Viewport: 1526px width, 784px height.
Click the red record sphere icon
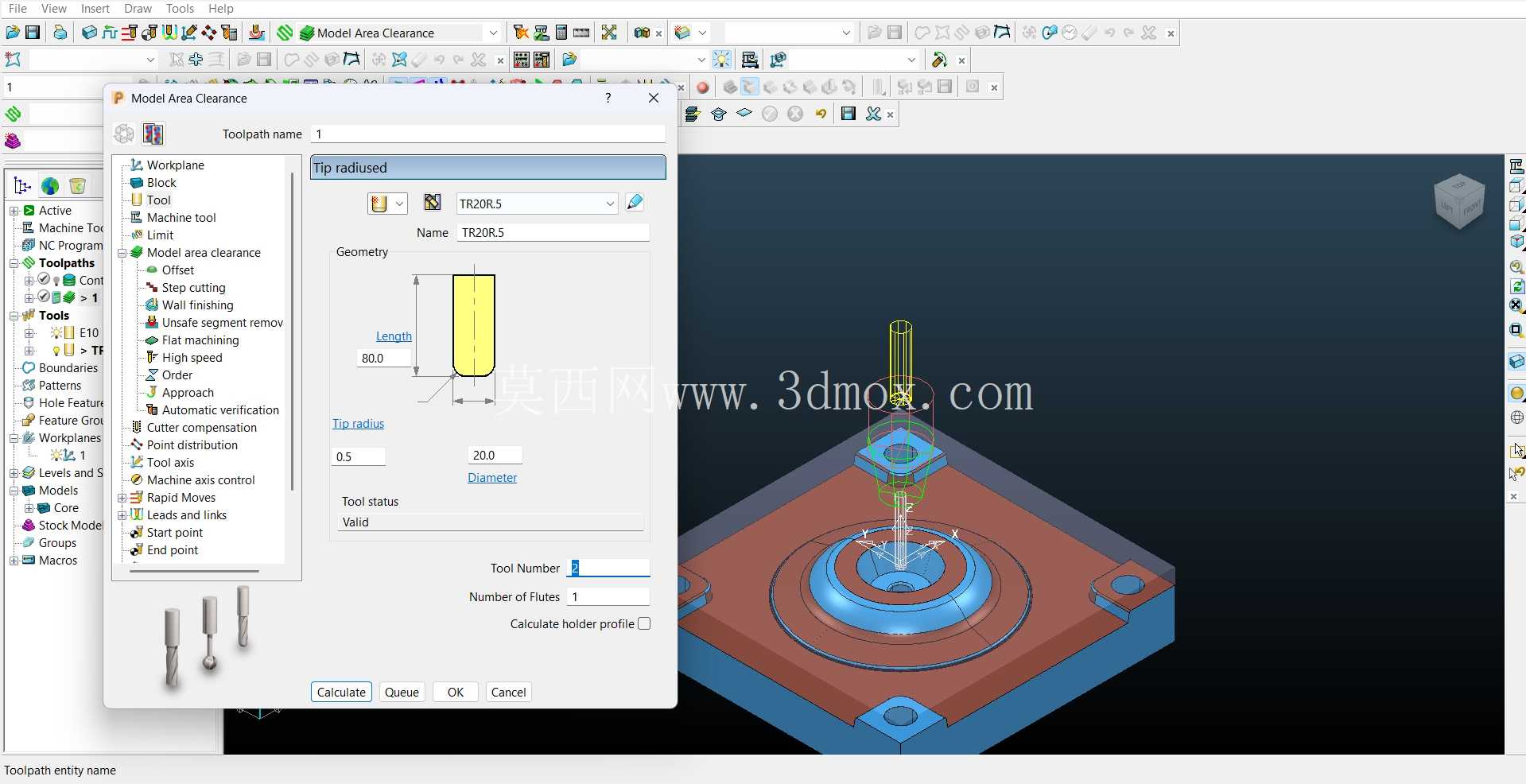point(702,87)
